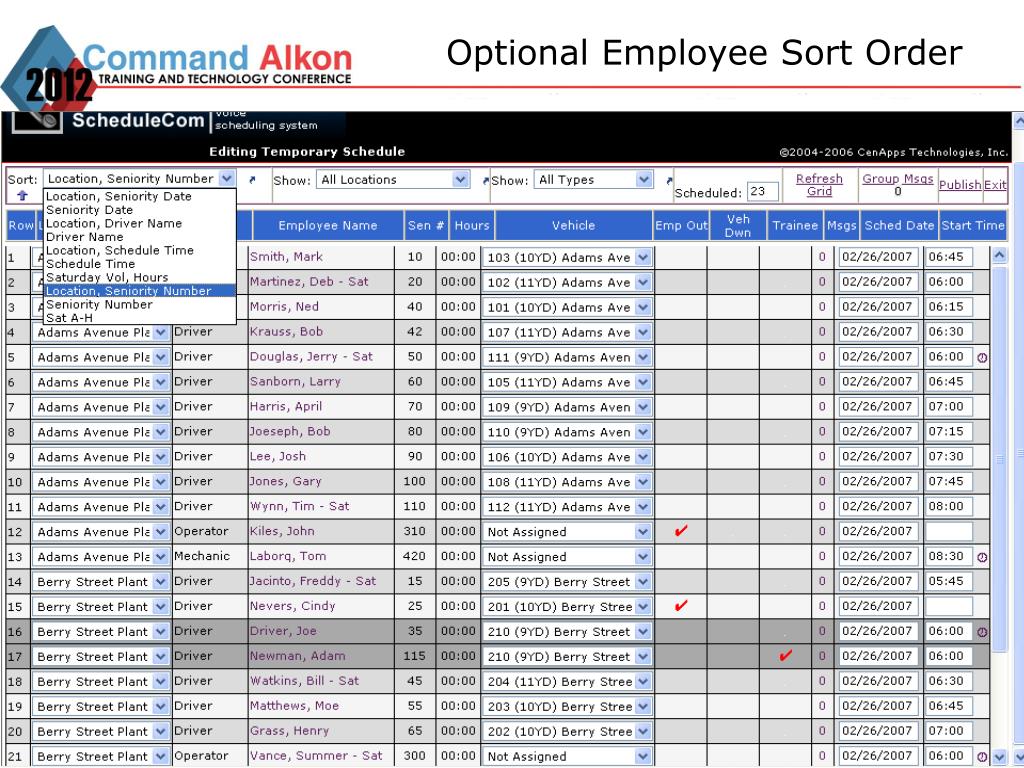The image size is (1024, 768).
Task: Click the clock icon in the Vance, Summer row
Action: click(982, 757)
